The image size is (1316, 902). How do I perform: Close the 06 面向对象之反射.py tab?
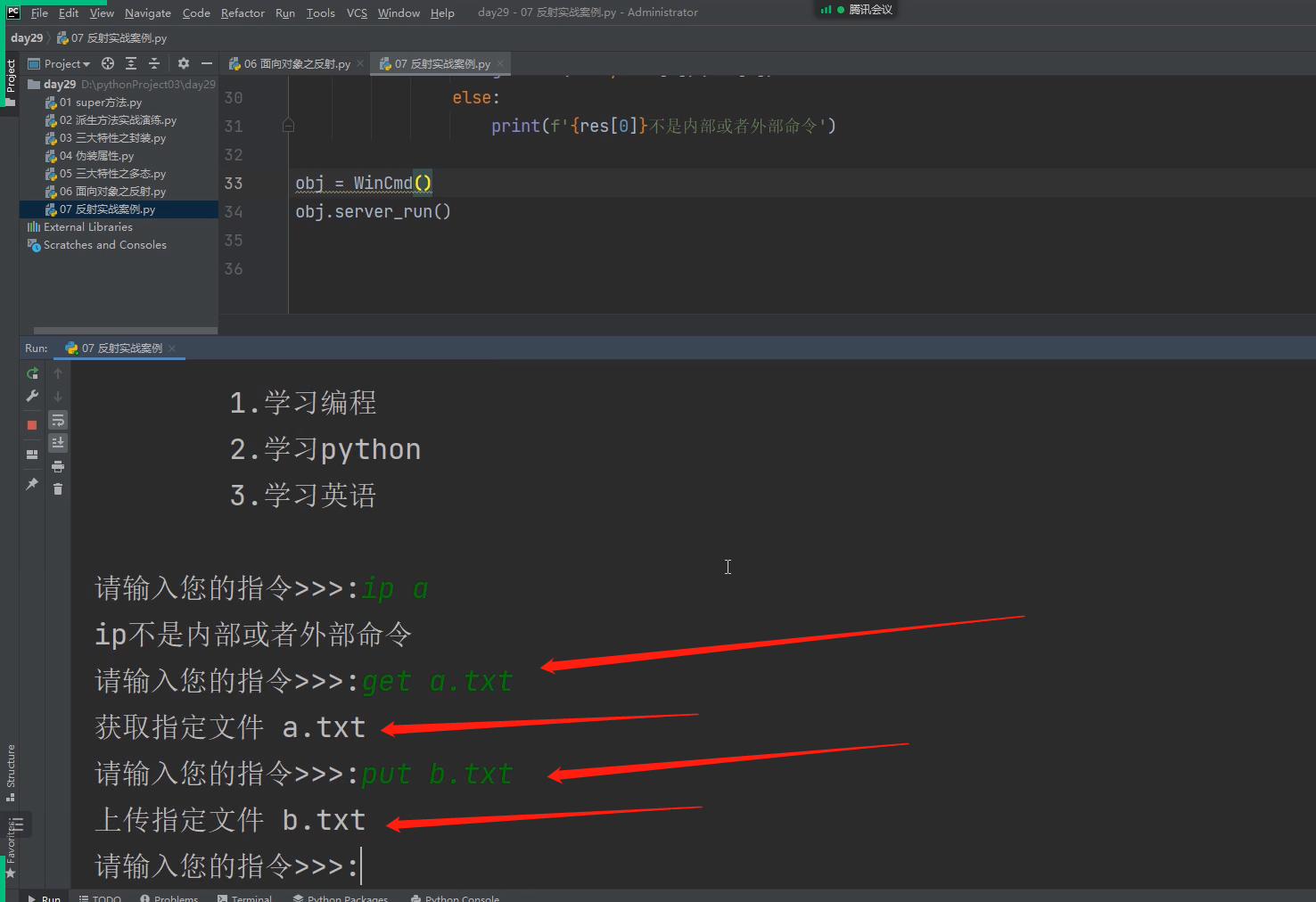point(360,63)
